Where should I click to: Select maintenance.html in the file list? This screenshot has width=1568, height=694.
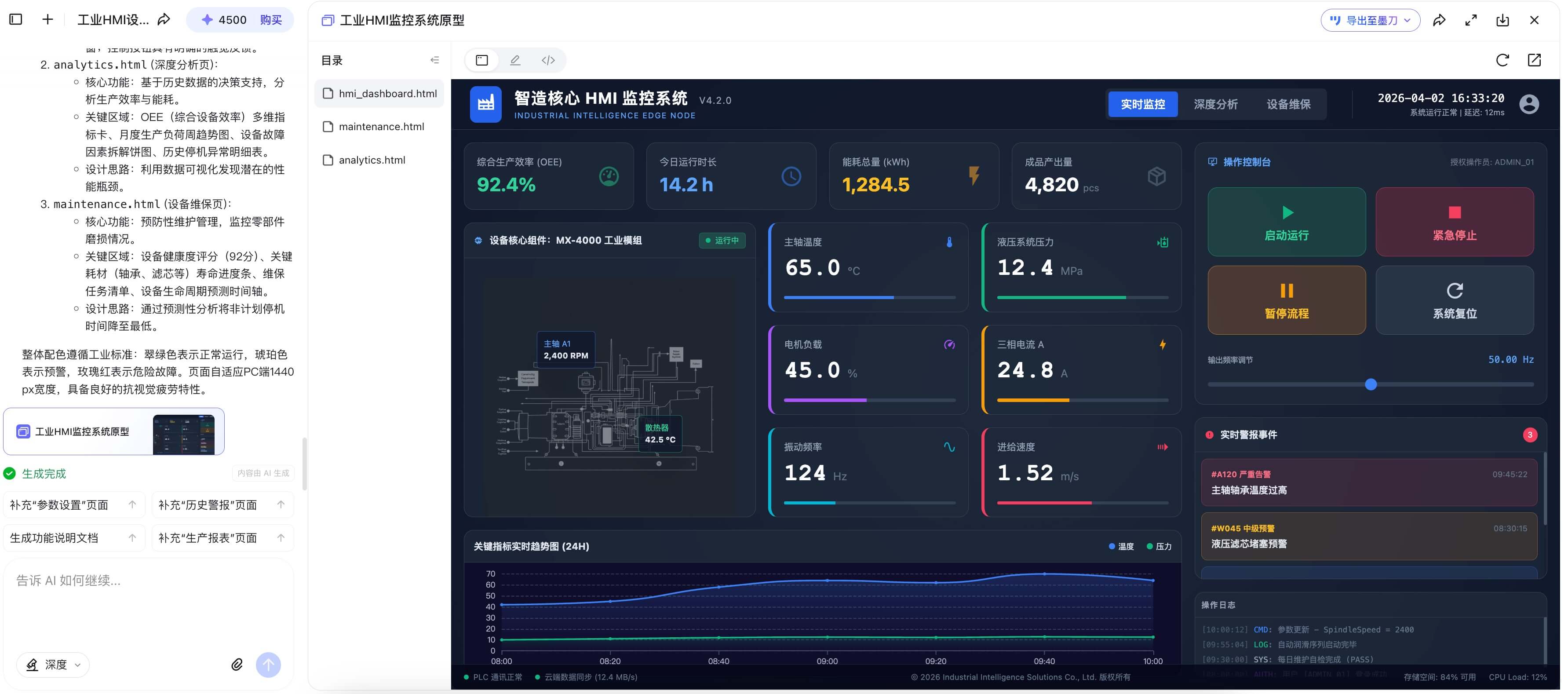coord(381,126)
